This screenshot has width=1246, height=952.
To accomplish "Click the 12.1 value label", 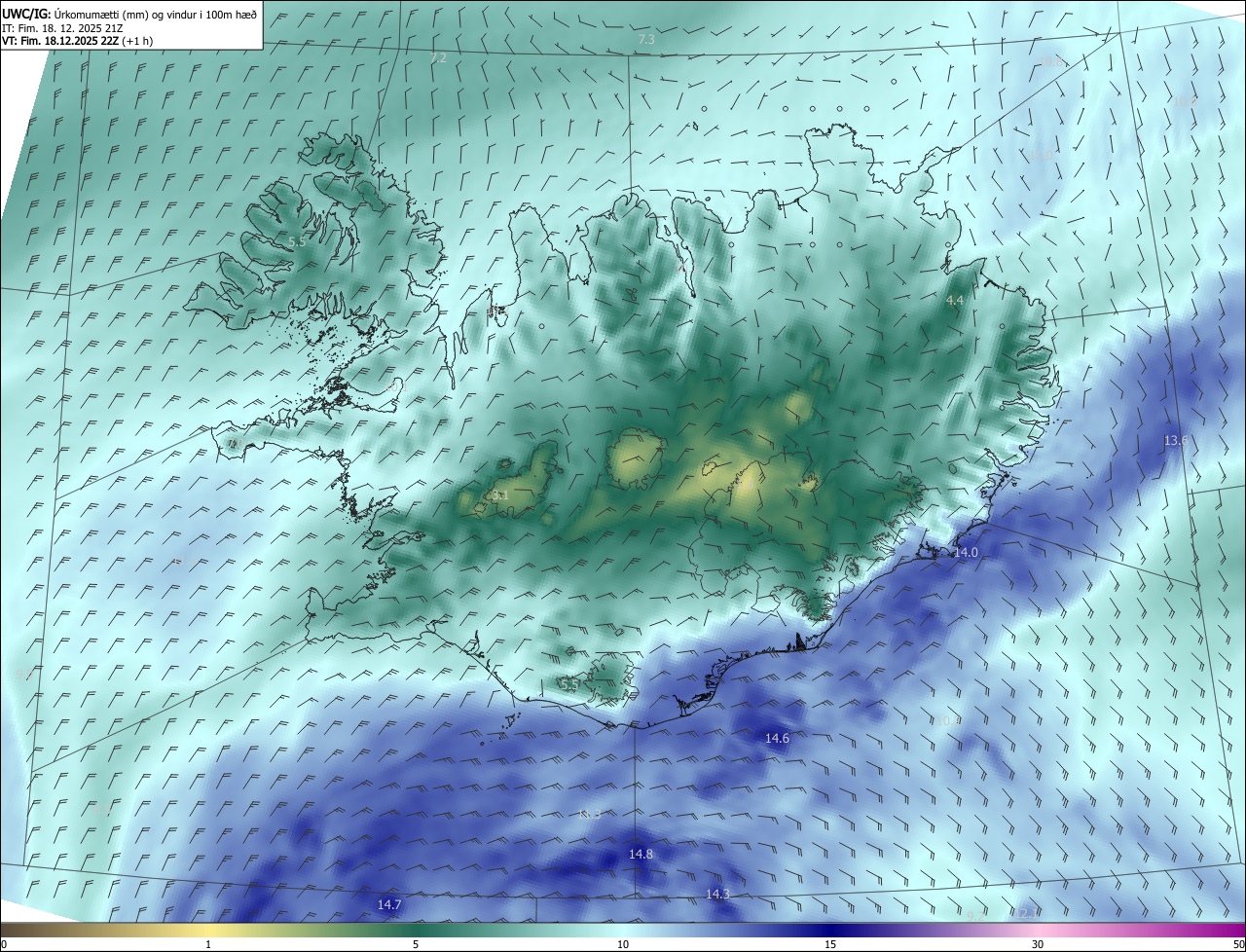I will click(1027, 914).
